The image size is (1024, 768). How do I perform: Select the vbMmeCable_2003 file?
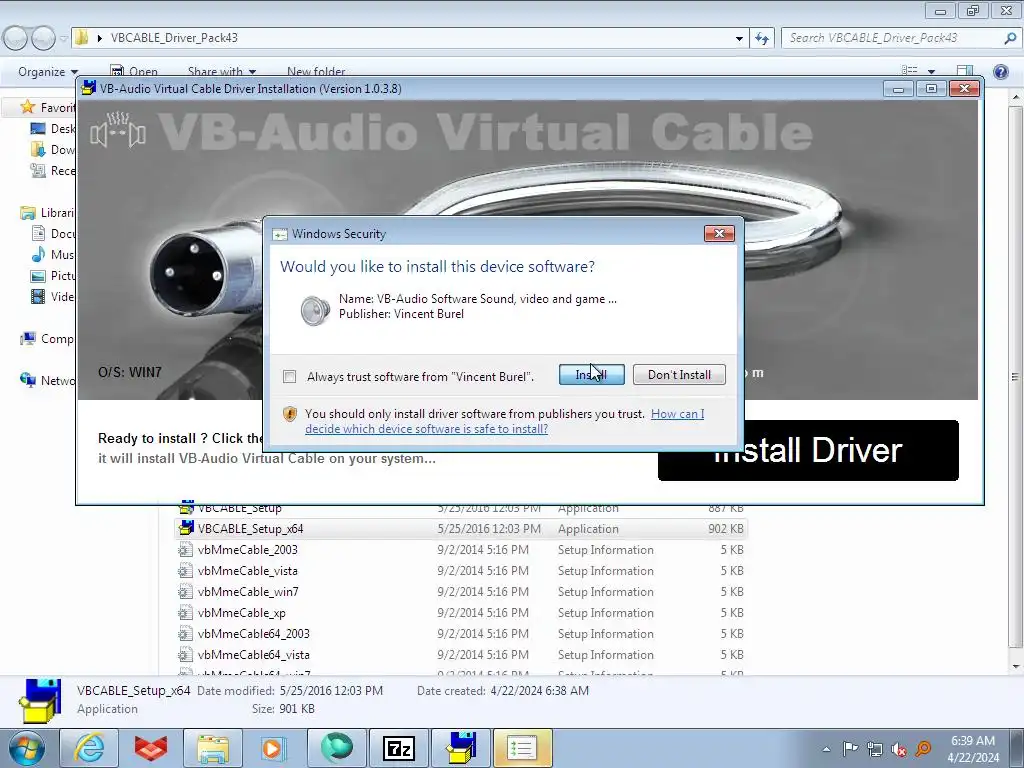click(x=460, y=550)
